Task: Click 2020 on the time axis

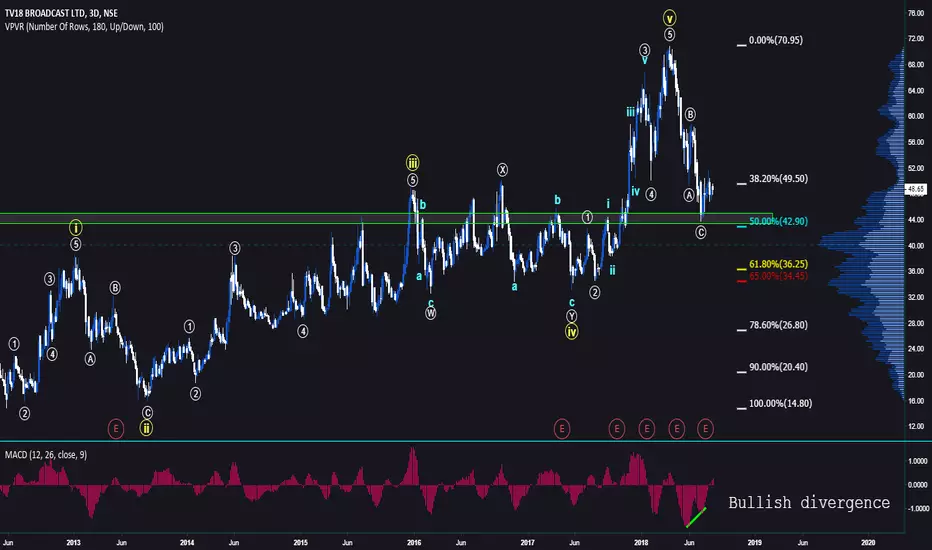Action: coord(868,542)
